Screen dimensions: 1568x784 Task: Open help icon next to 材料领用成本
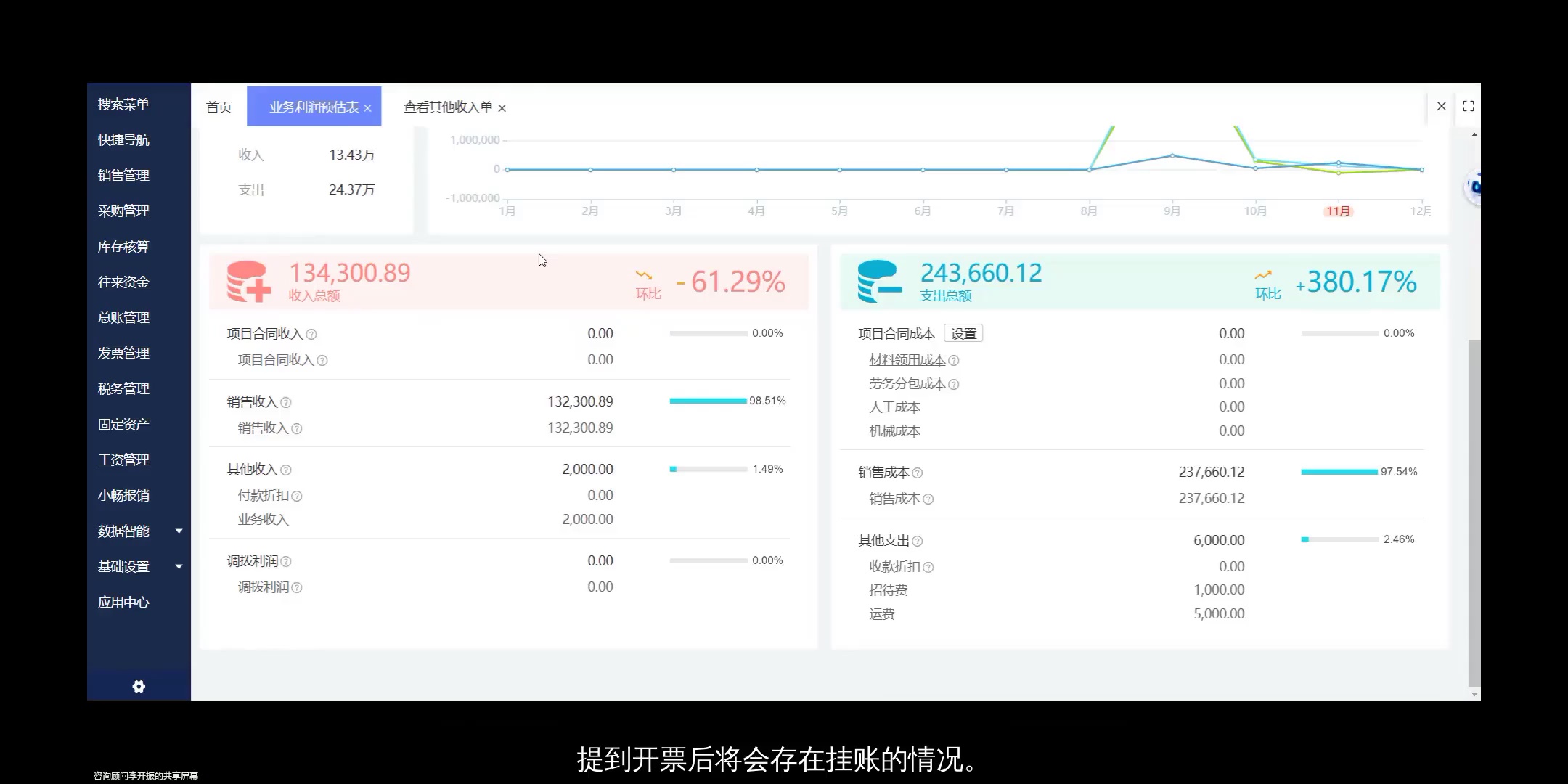coord(955,359)
